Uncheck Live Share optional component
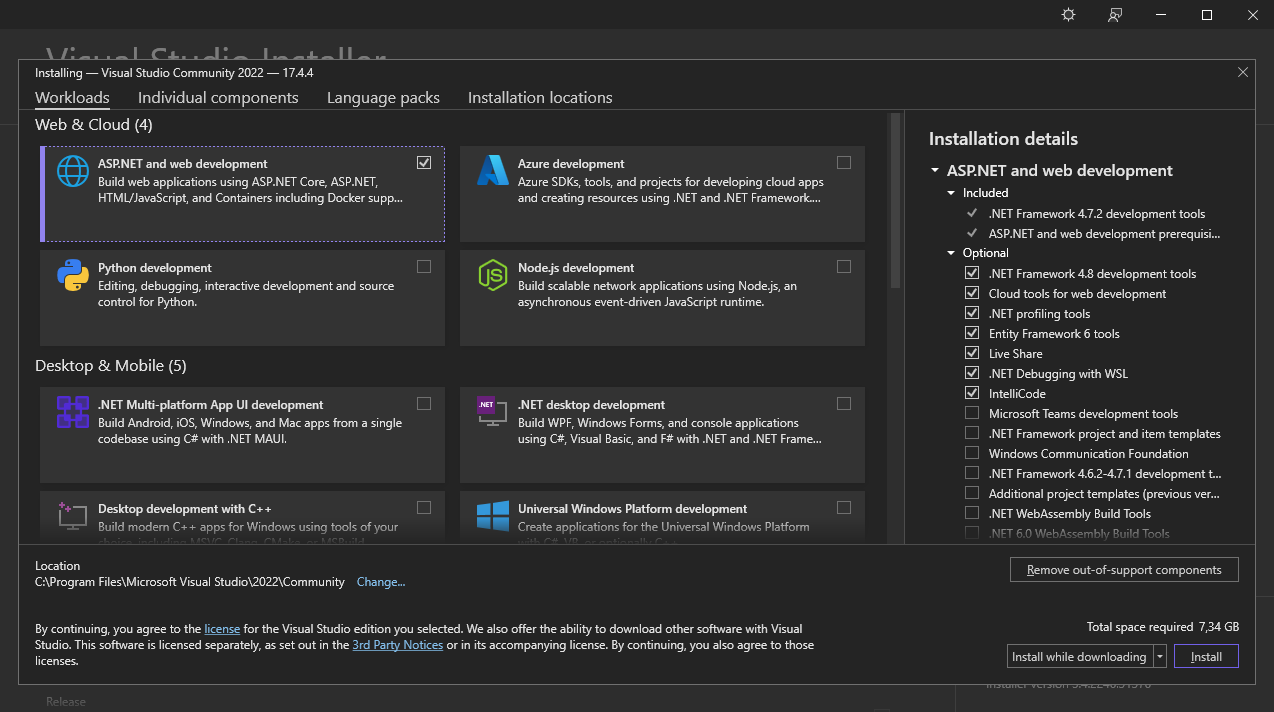Viewport: 1274px width, 712px height. point(972,353)
